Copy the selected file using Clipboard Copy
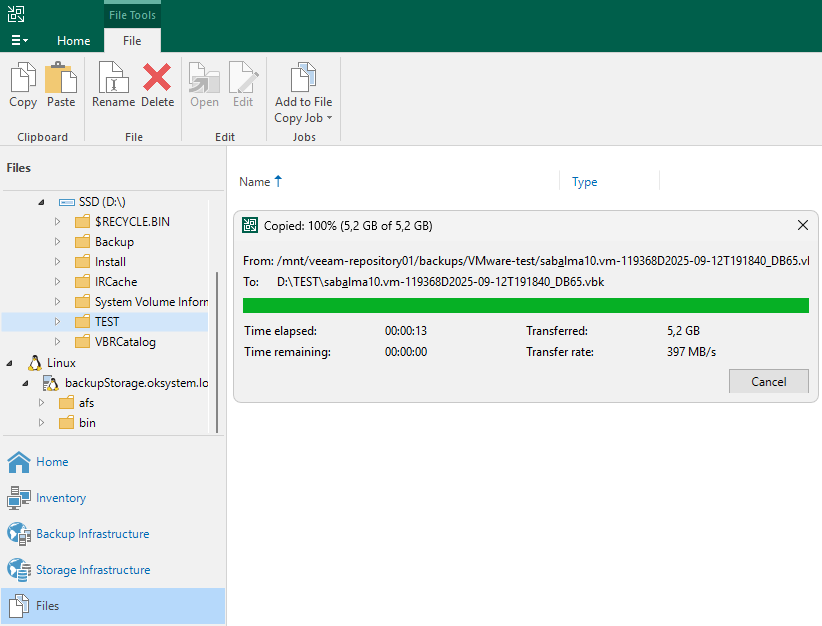822x626 pixels. point(22,85)
